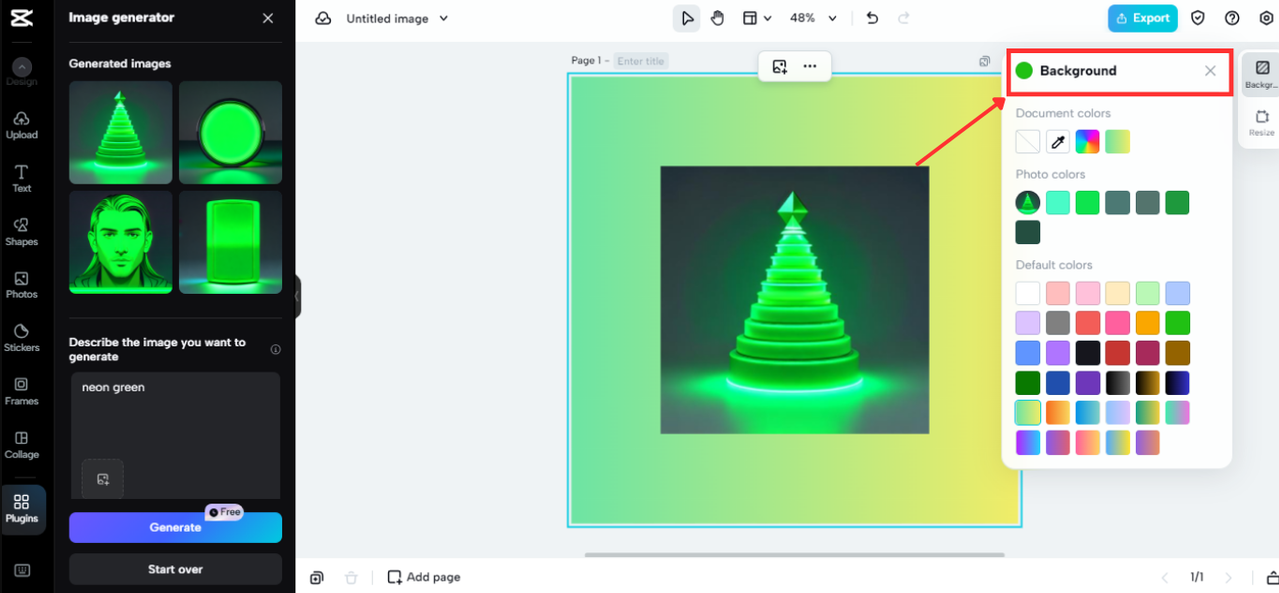This screenshot has height=593, width=1279.
Task: Open the Photos sidebar panel
Action: 22,285
